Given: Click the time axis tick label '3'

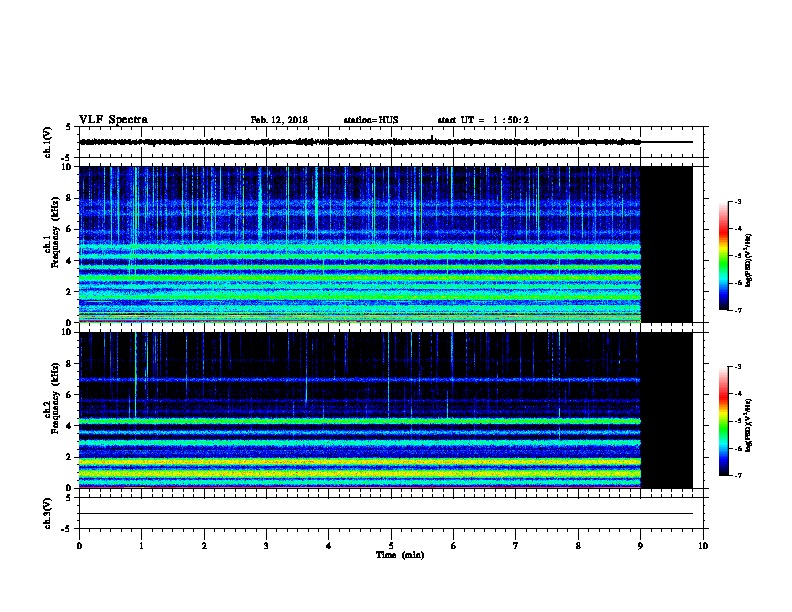Looking at the screenshot, I should point(266,546).
